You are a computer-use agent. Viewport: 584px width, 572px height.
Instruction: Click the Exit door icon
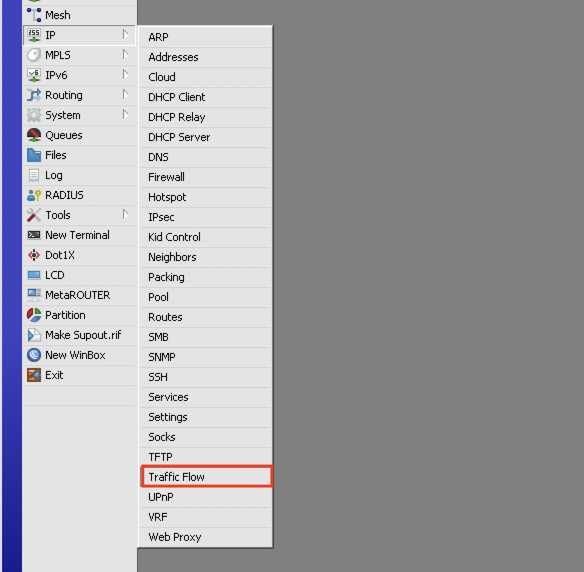point(34,375)
